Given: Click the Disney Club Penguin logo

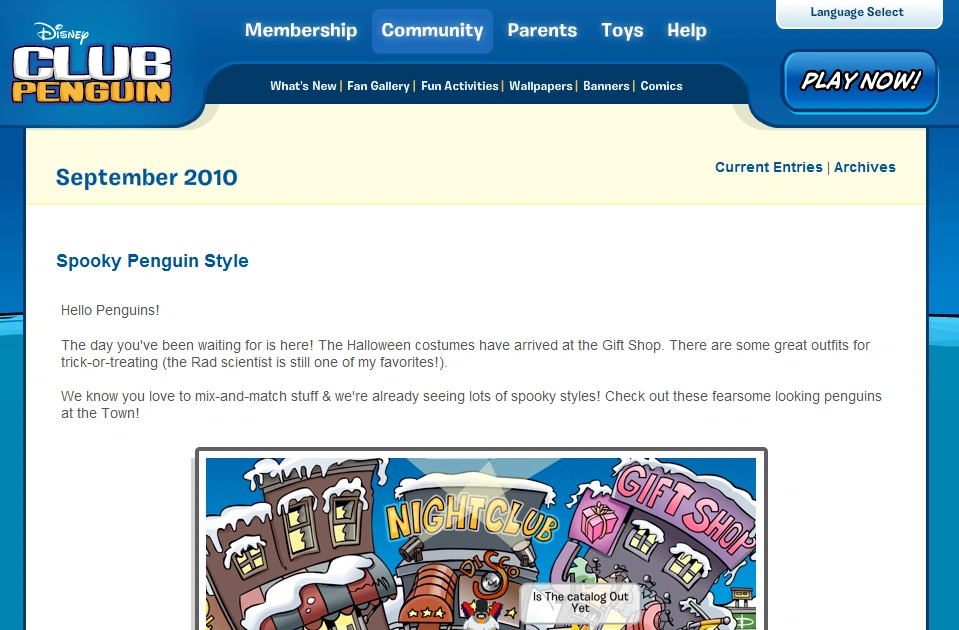Looking at the screenshot, I should point(92,64).
